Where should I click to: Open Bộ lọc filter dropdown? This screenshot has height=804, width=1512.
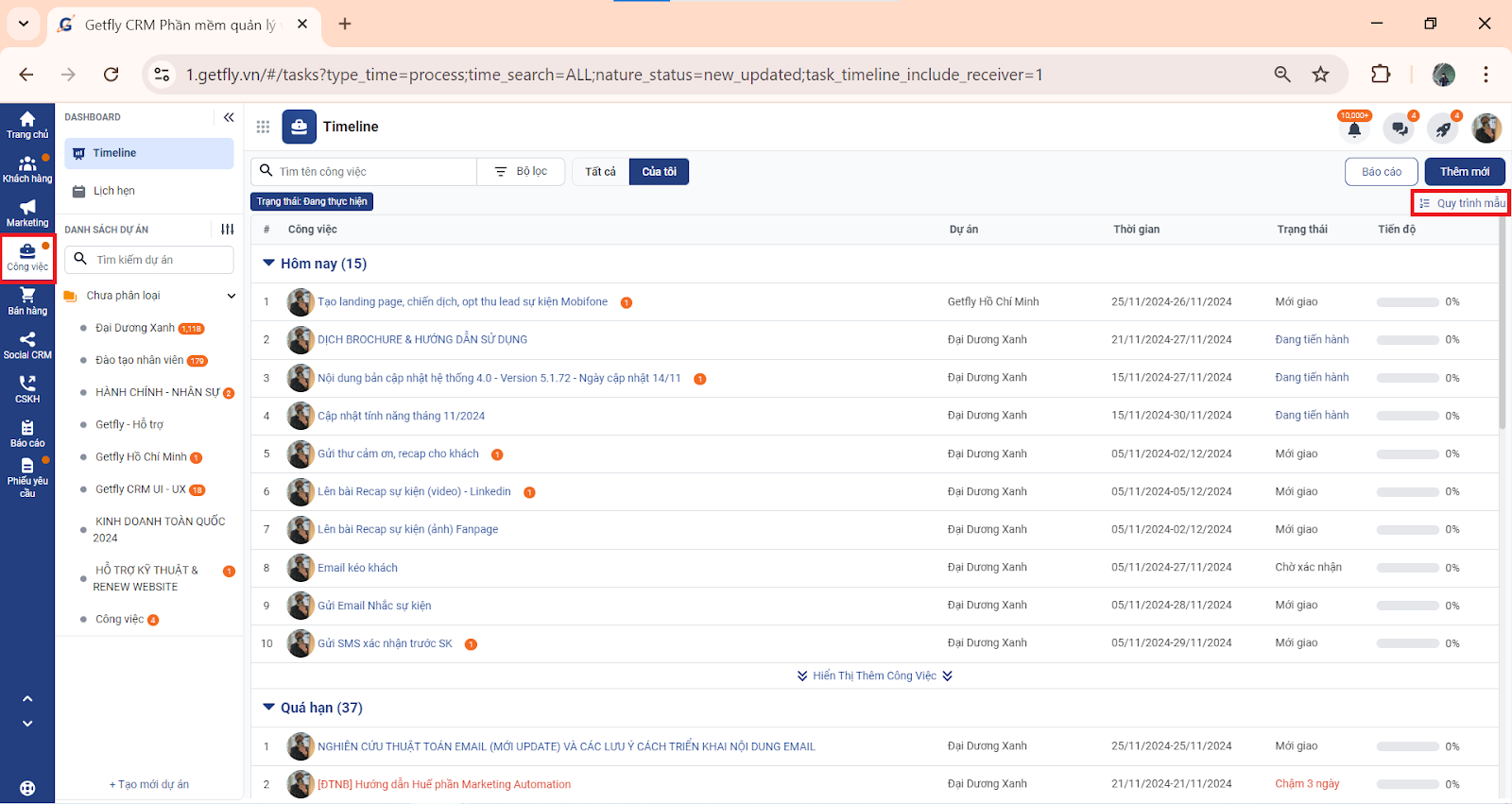pyautogui.click(x=521, y=171)
